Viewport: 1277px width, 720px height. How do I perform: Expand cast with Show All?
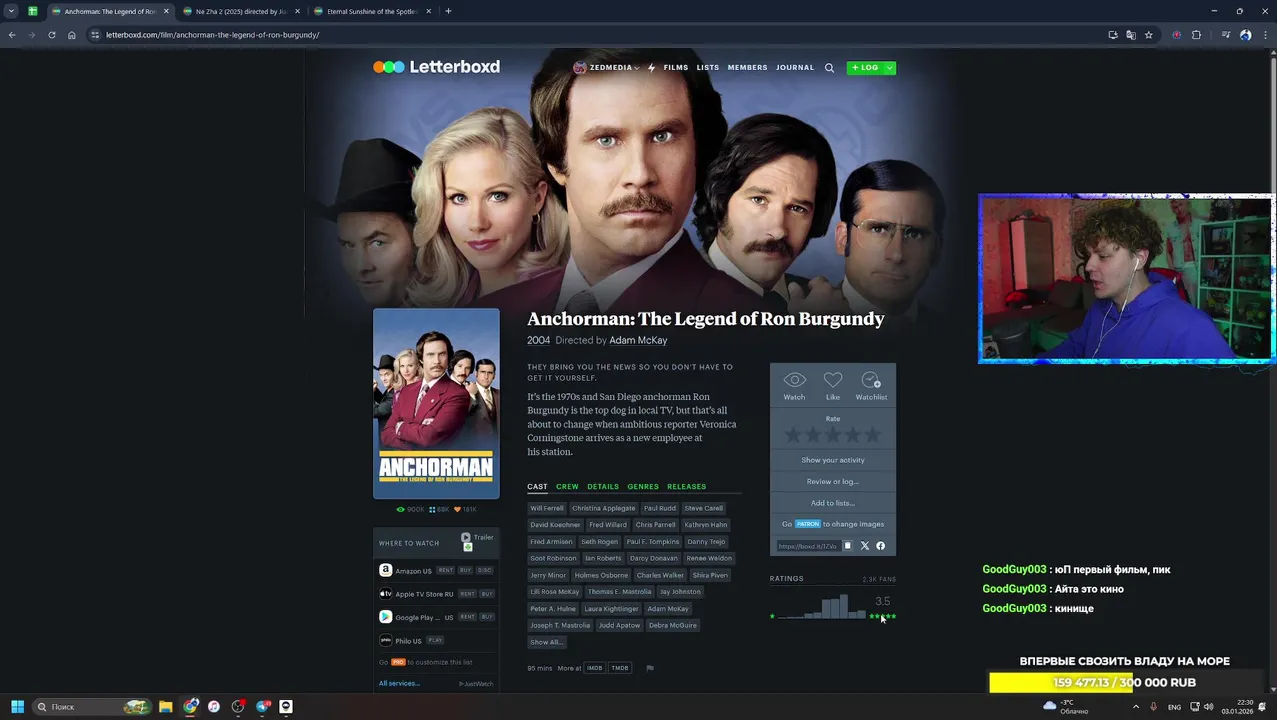click(546, 642)
